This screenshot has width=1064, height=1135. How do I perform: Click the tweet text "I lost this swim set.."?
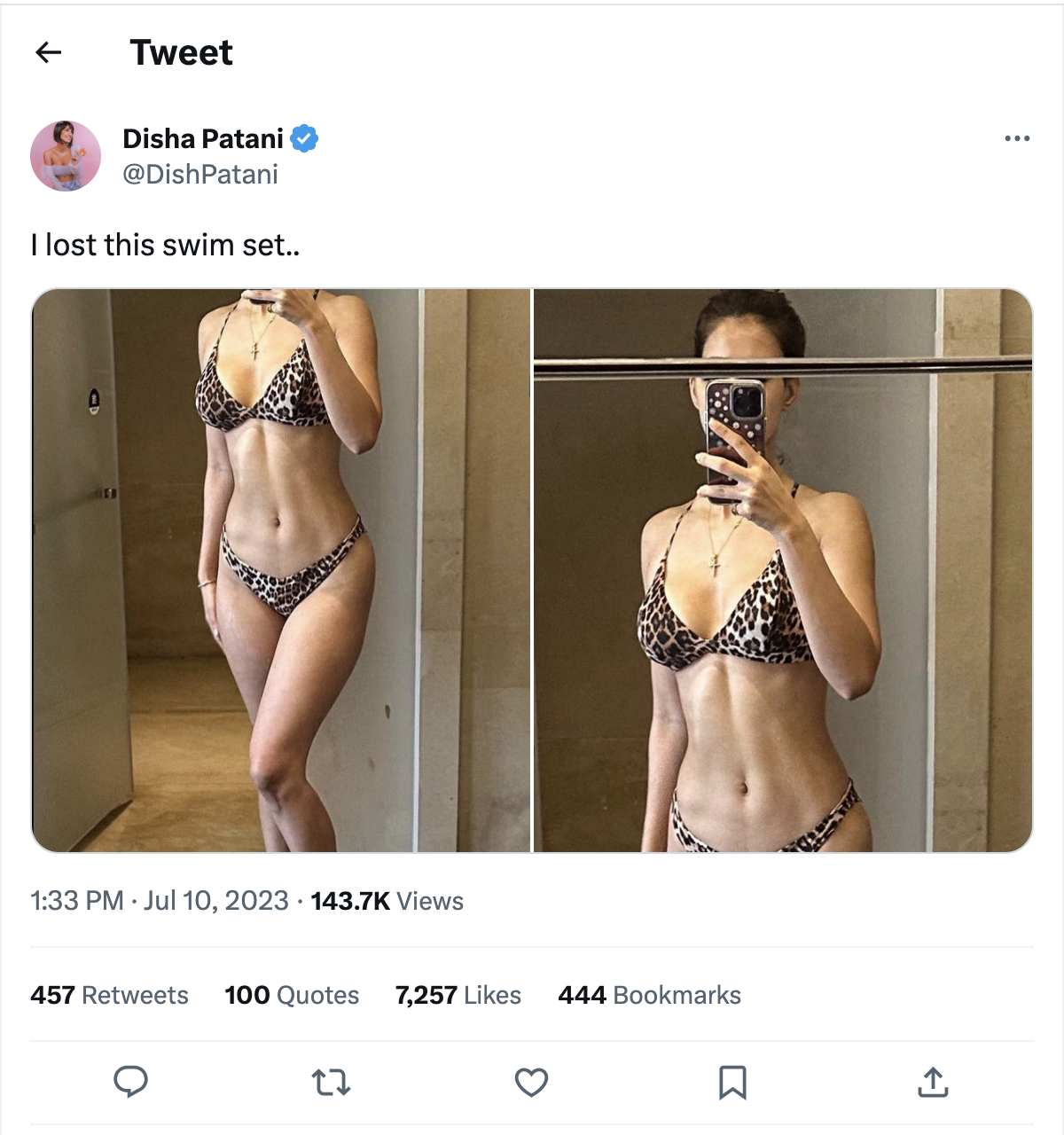pyautogui.click(x=166, y=245)
